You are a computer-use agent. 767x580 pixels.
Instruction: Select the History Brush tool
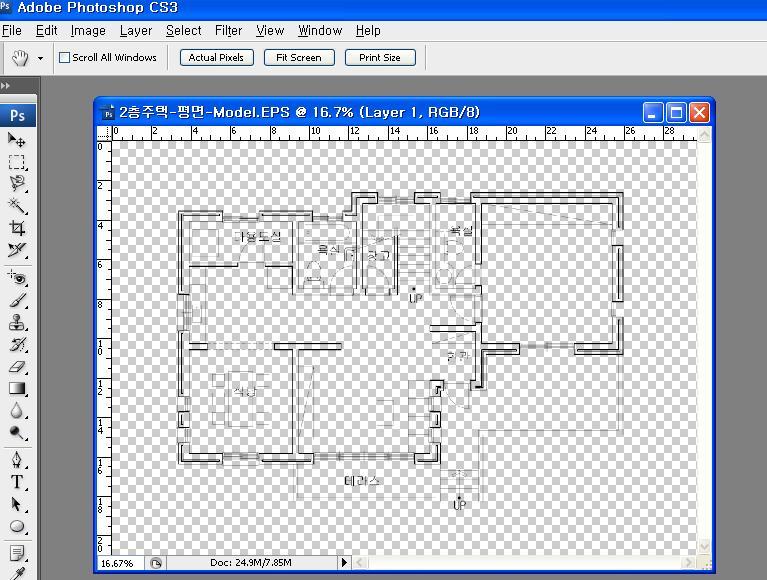pos(17,344)
